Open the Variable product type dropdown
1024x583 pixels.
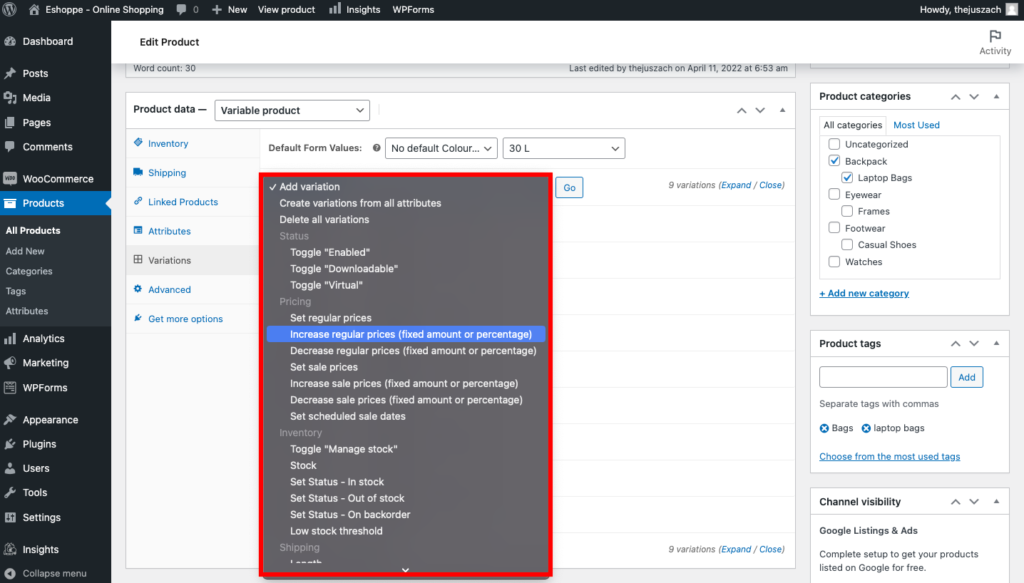[292, 110]
